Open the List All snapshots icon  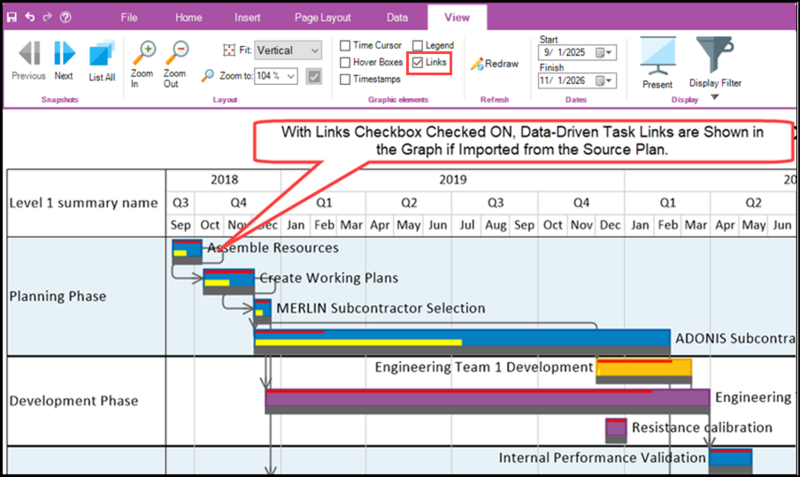pyautogui.click(x=102, y=61)
